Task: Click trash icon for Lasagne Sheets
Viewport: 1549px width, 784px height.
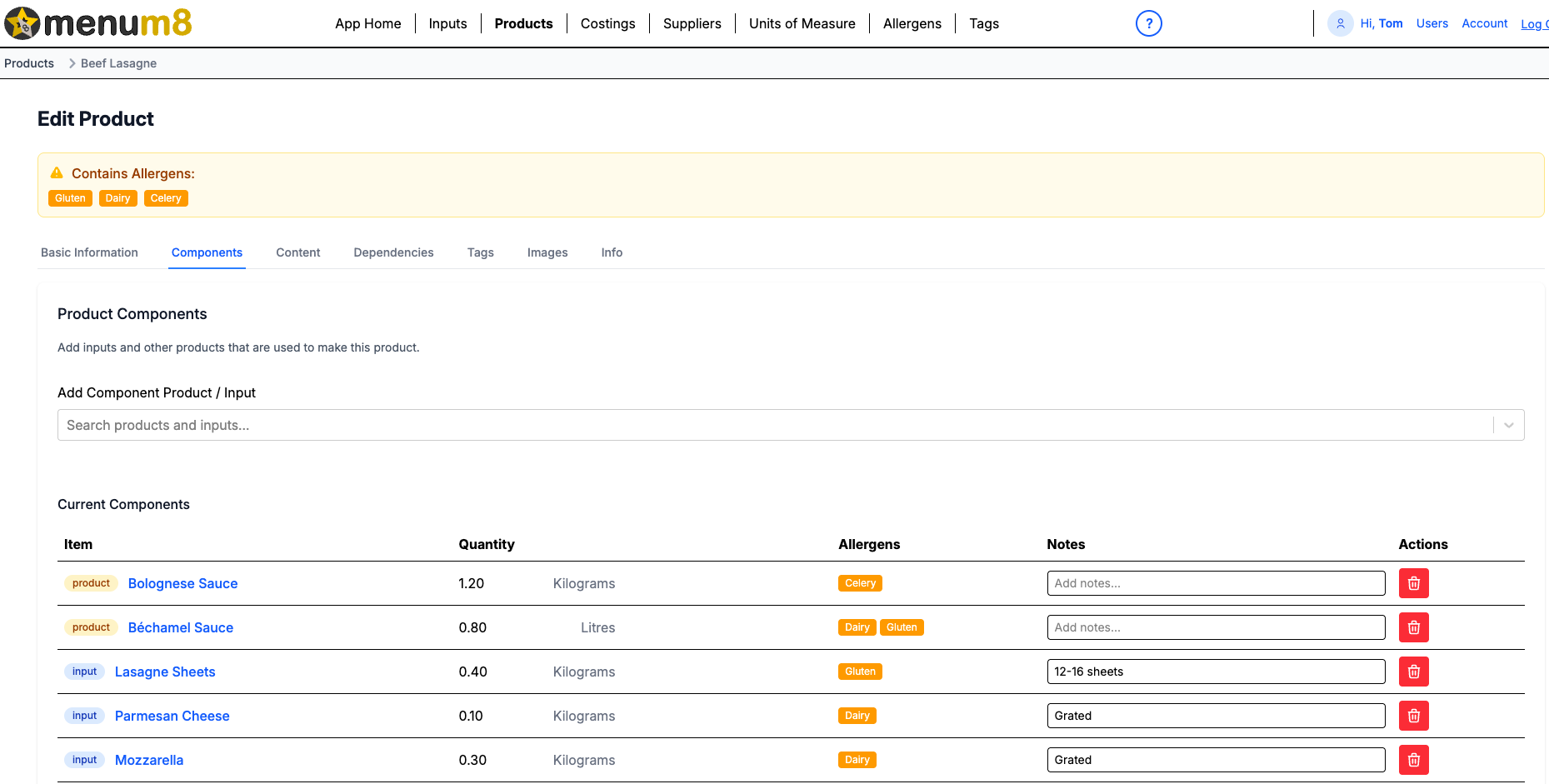Action: pyautogui.click(x=1413, y=672)
